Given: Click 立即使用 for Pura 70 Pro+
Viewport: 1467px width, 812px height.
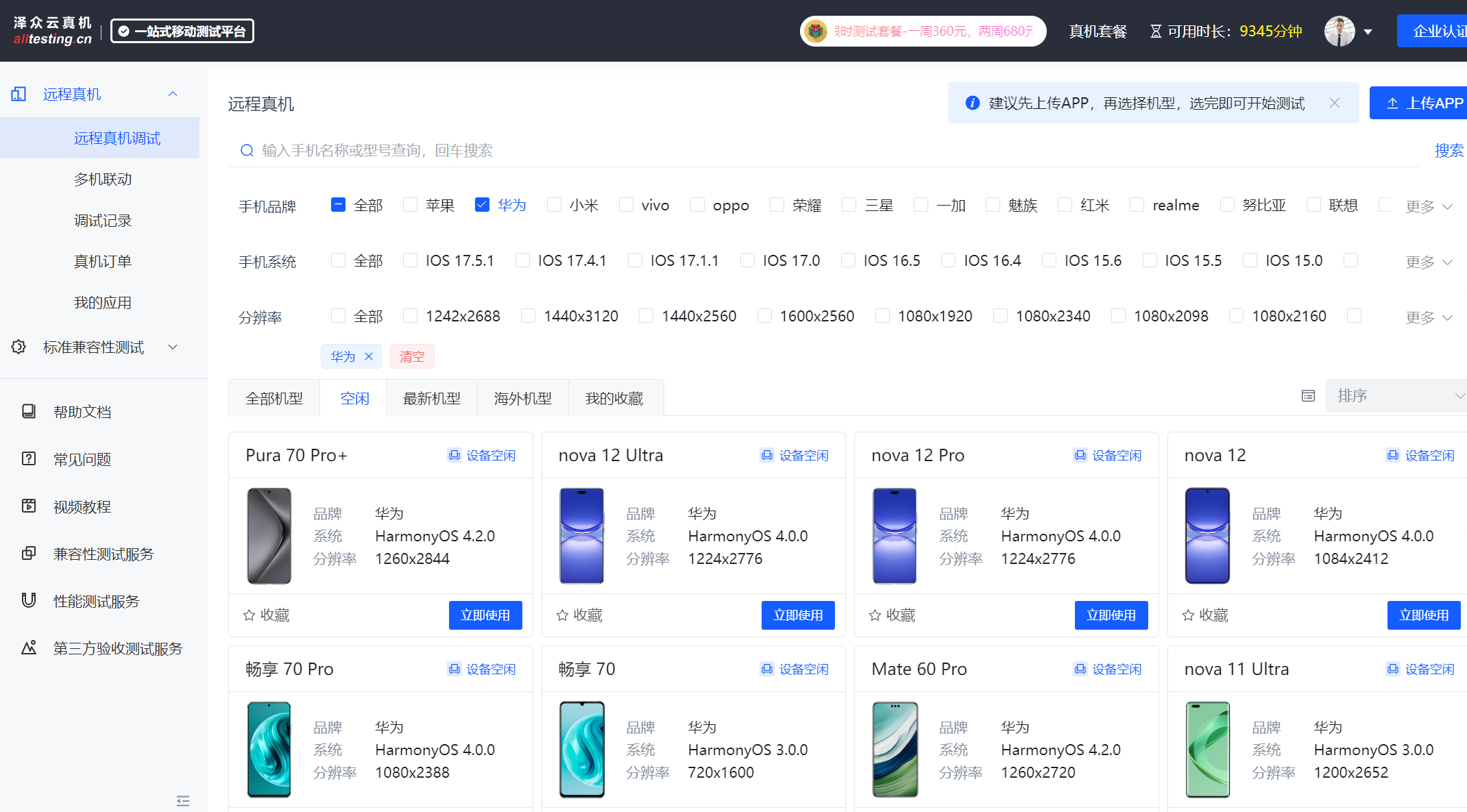Looking at the screenshot, I should (485, 615).
